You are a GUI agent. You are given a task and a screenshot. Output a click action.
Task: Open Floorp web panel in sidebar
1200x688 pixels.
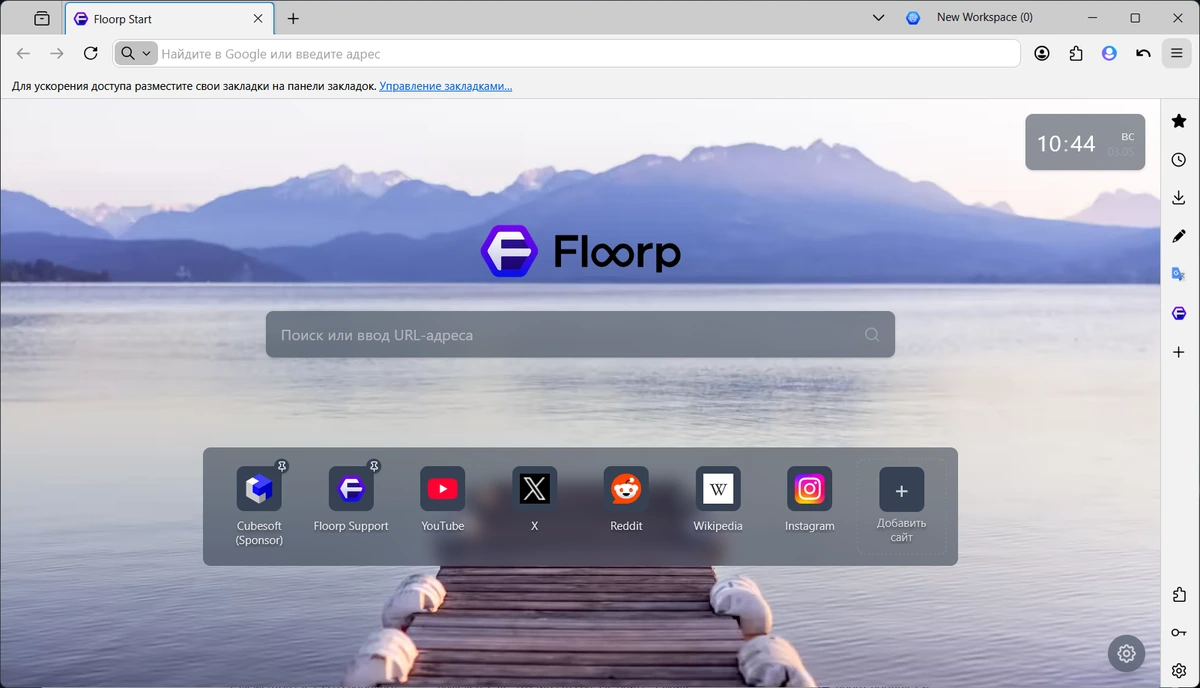tap(1179, 314)
